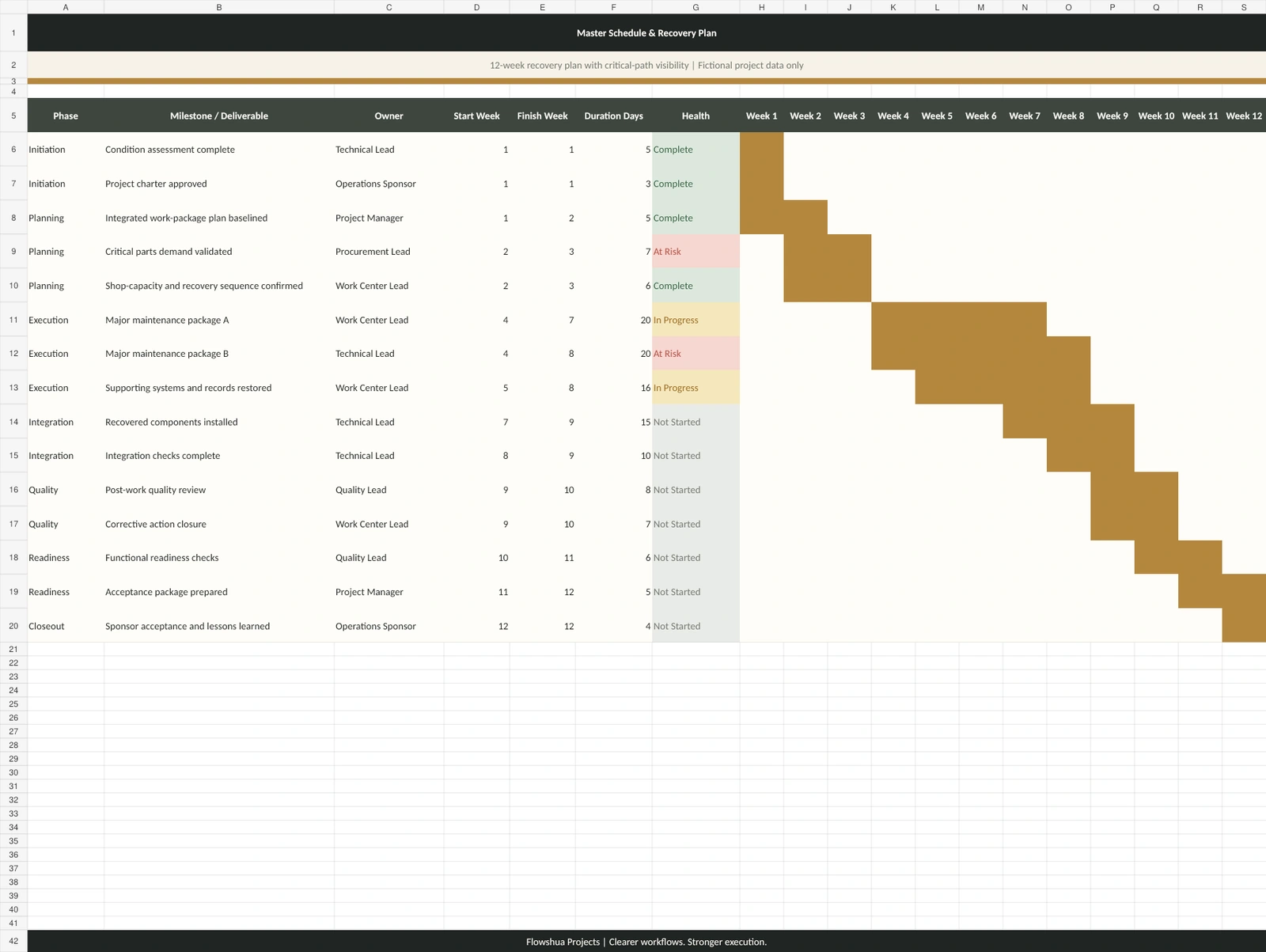The image size is (1266, 952).
Task: Click 'Project charter approved' cell
Action: [x=219, y=184]
